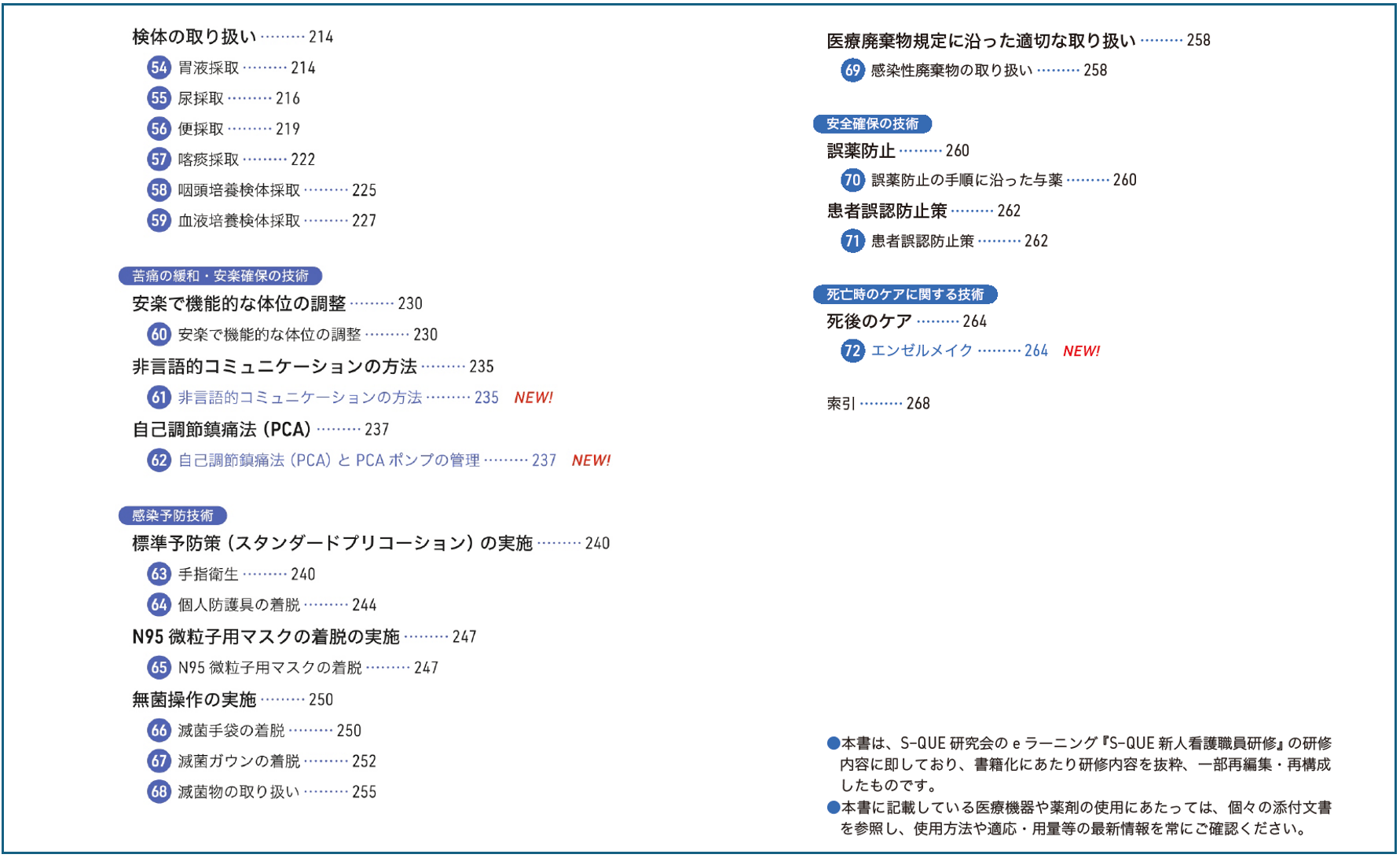Open the blue 非言語的コミュニケーションの方法 entry

[299, 398]
